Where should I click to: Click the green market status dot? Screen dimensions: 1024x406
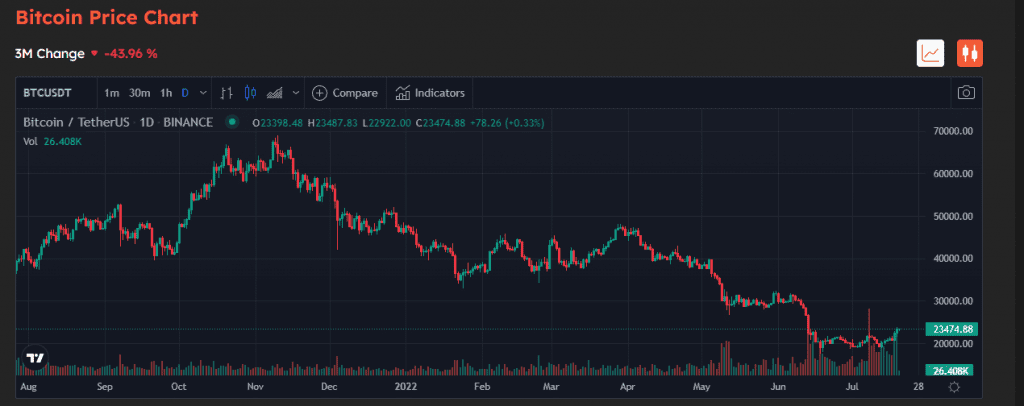coord(231,122)
